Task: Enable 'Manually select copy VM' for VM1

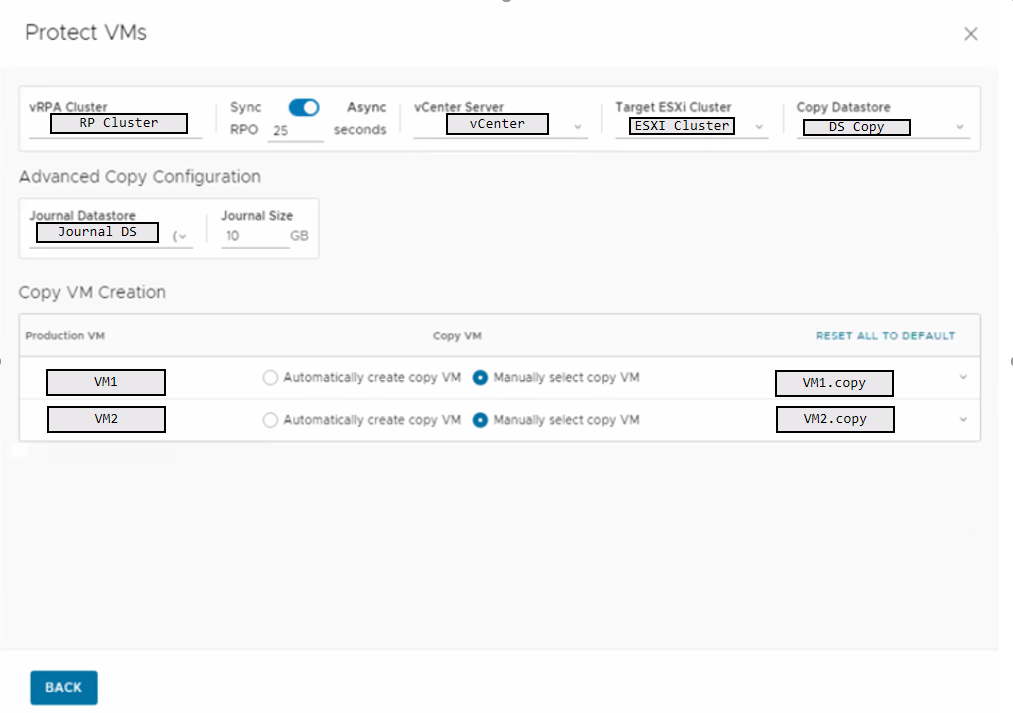Action: (481, 377)
